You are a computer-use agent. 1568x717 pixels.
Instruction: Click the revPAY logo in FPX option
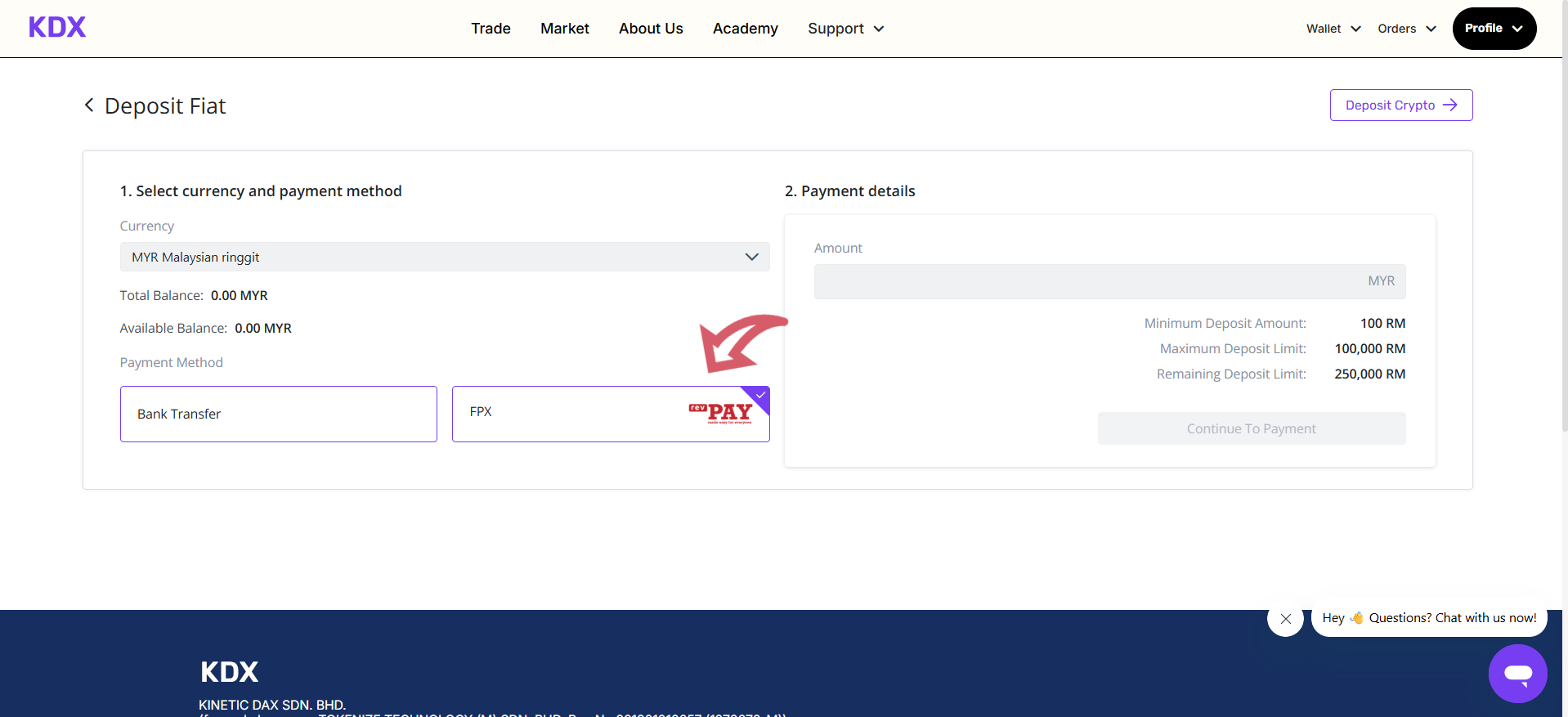pyautogui.click(x=721, y=413)
